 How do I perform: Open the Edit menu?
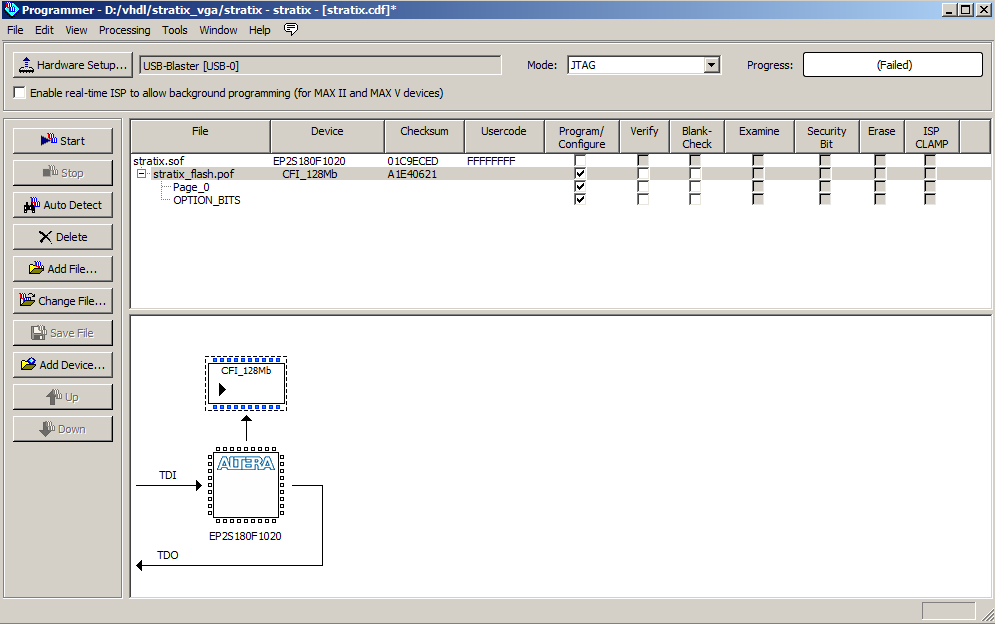tap(44, 30)
